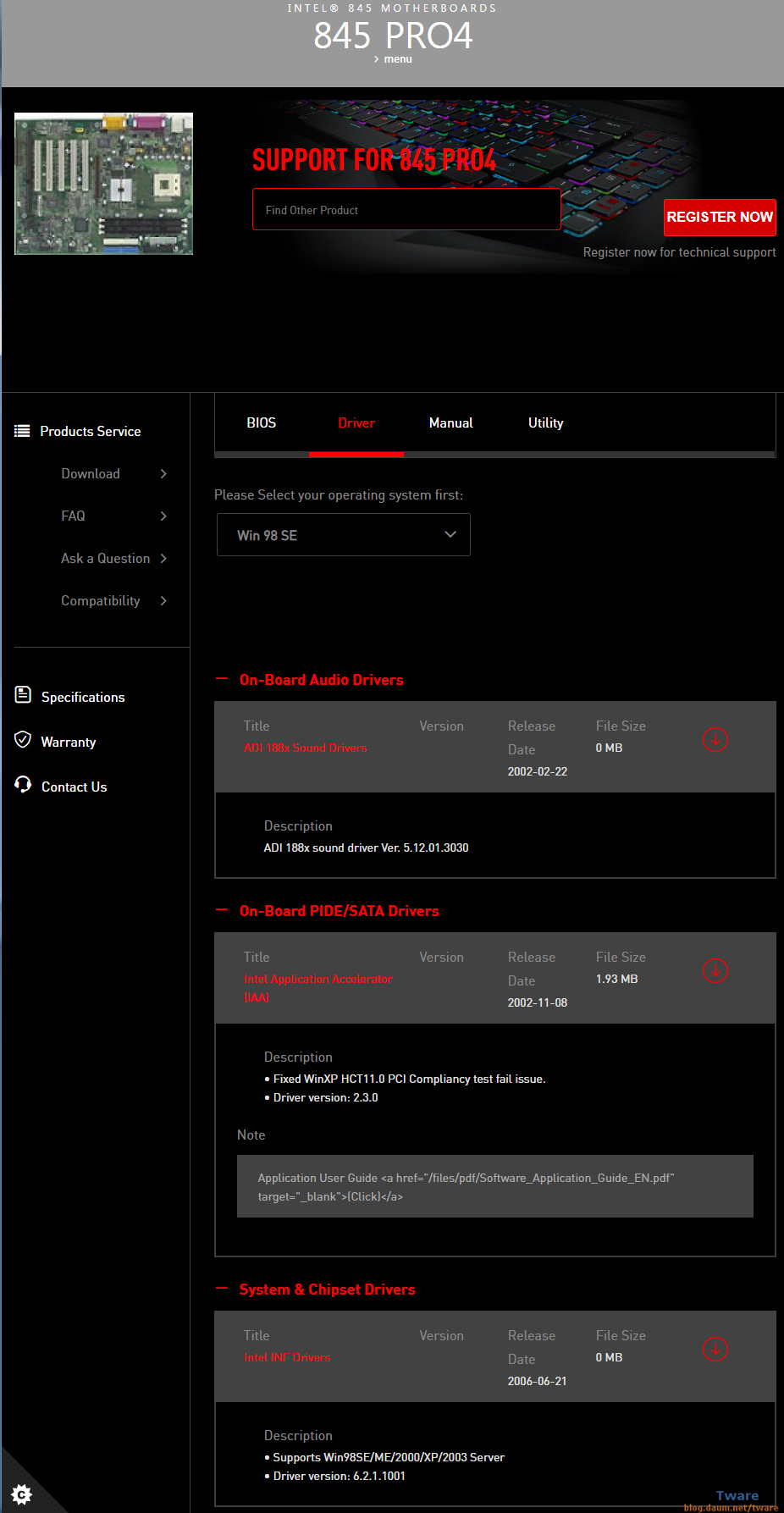Open the Utility tab

546,422
